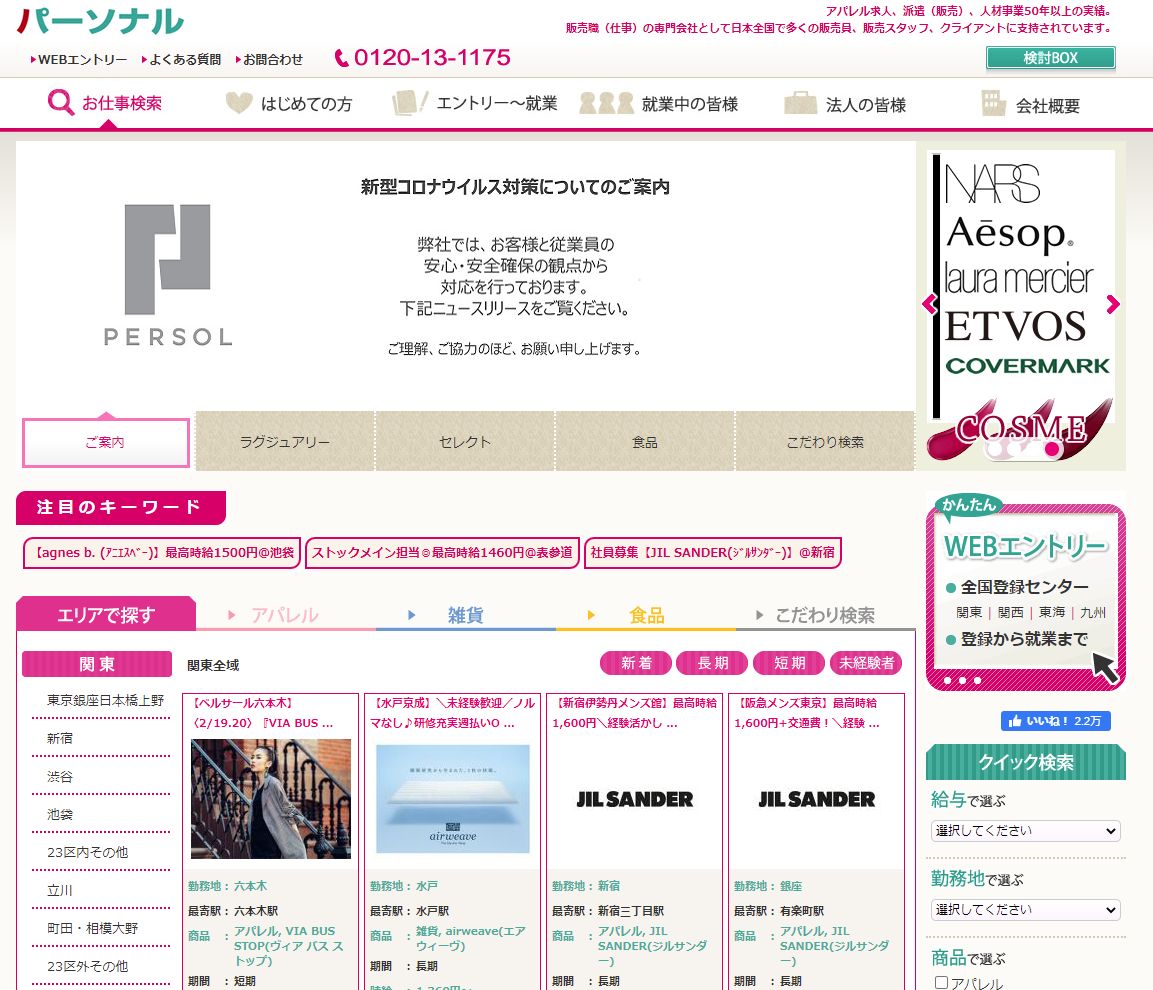Select the はじめての方 navigation item
The height and width of the screenshot is (990, 1153).
click(289, 104)
